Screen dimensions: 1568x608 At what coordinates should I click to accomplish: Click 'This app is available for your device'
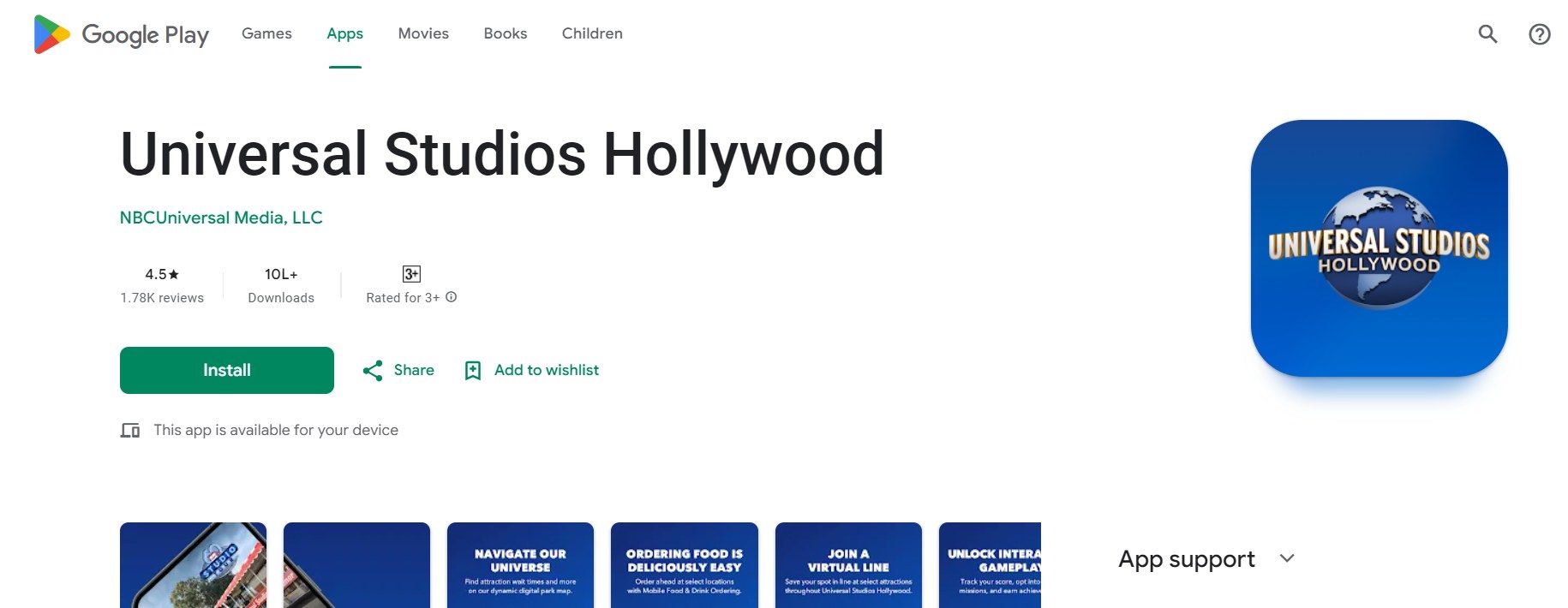pyautogui.click(x=276, y=430)
